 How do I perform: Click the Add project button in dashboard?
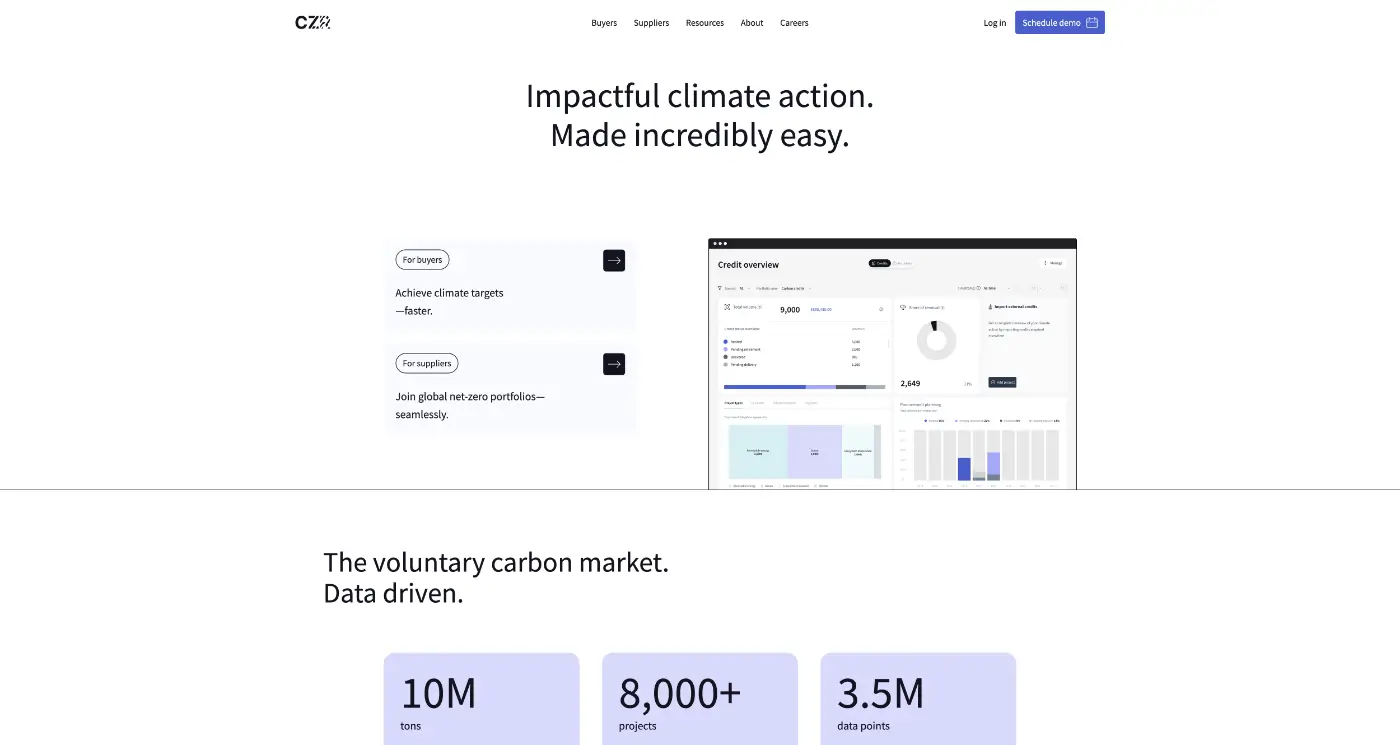[x=1002, y=382]
